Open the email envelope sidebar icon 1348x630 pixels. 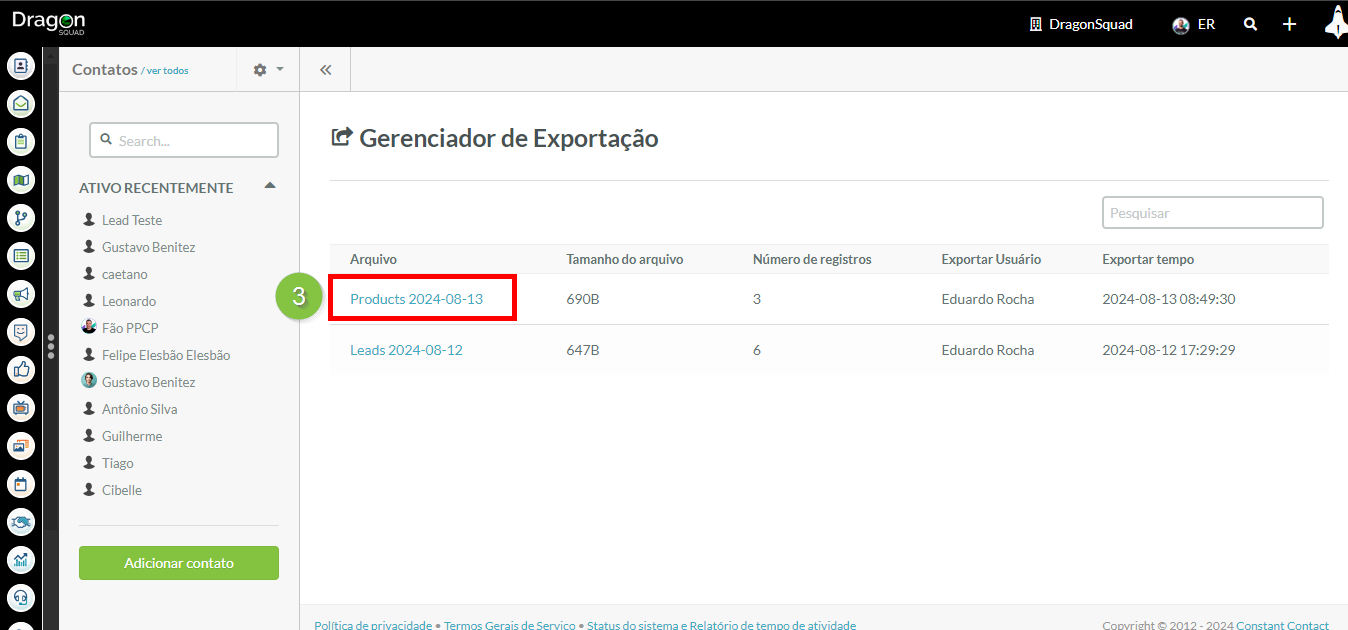[x=21, y=104]
